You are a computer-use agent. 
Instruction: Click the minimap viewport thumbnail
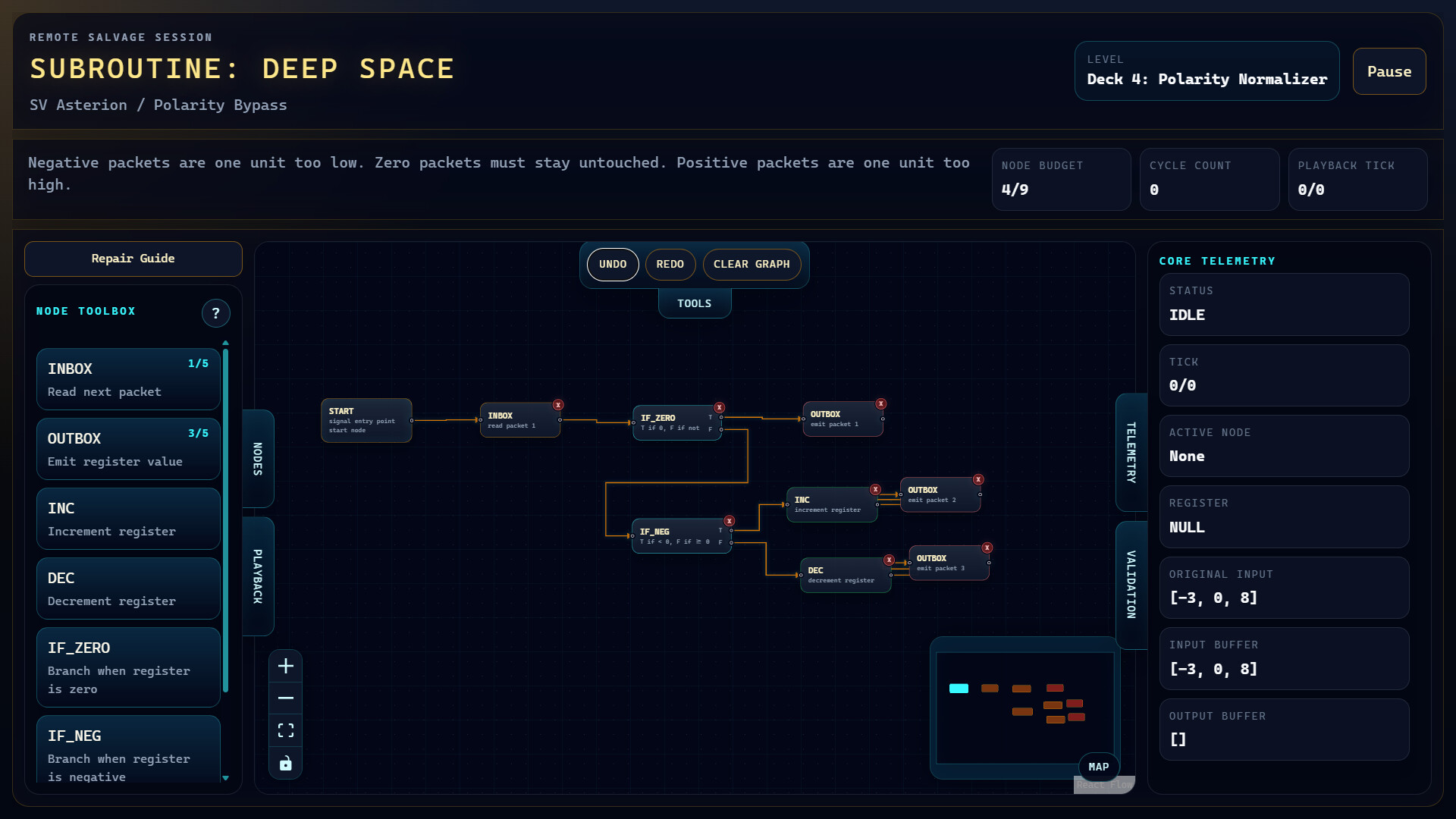[x=1025, y=708]
